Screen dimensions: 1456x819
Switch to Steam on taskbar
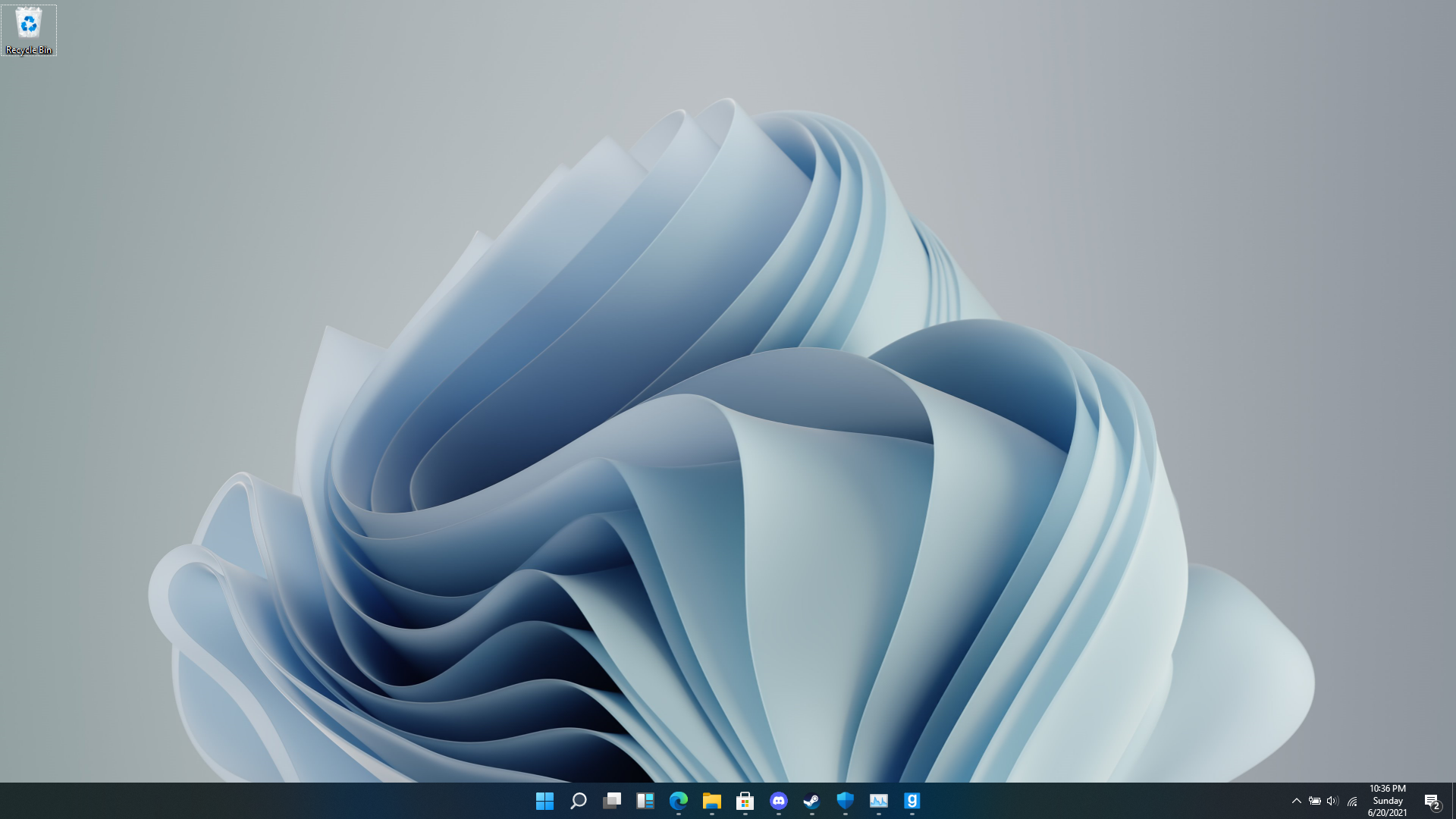coord(811,801)
